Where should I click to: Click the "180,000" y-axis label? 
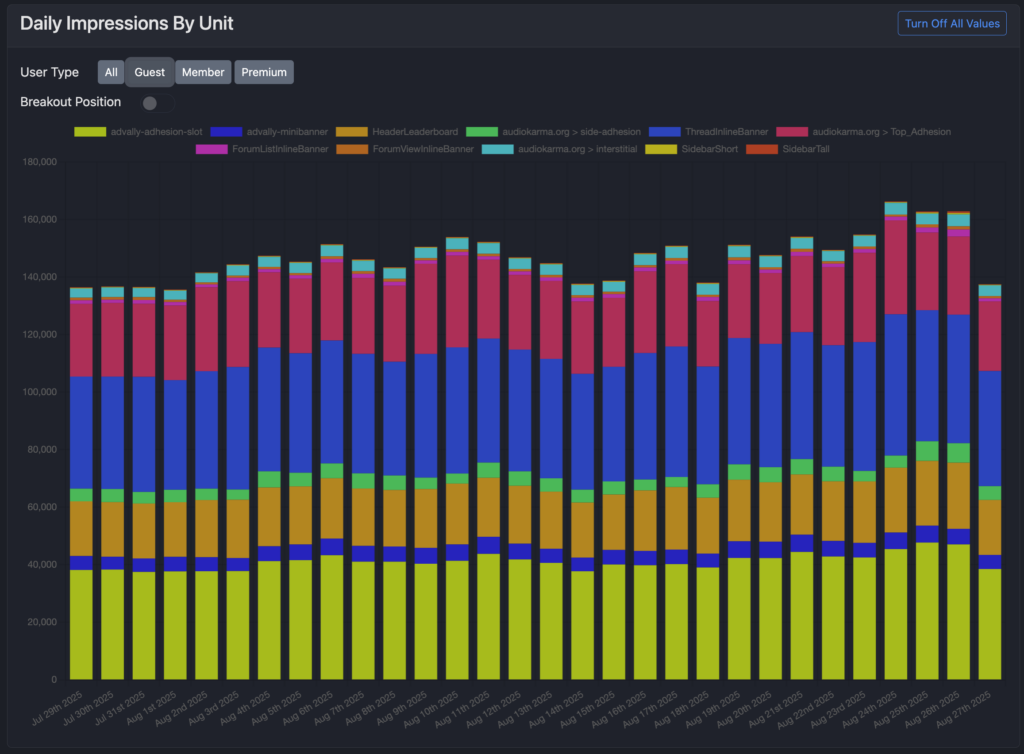(x=40, y=162)
